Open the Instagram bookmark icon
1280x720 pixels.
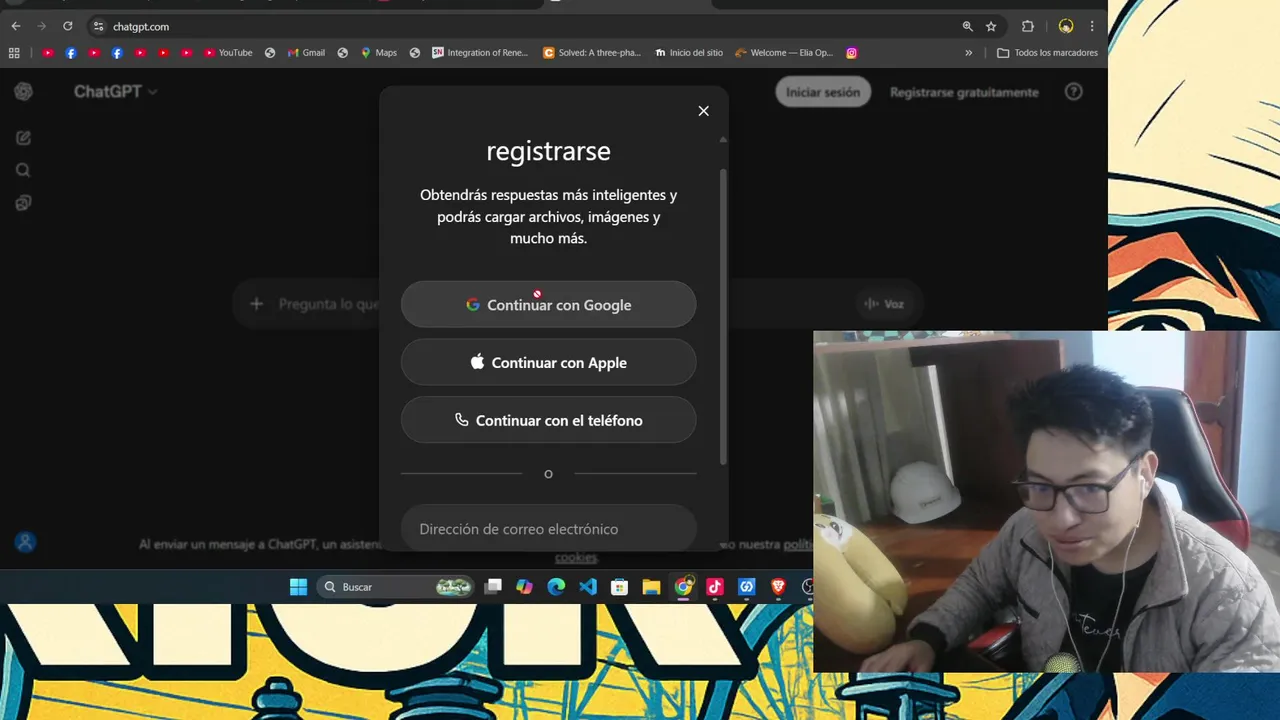coord(852,53)
